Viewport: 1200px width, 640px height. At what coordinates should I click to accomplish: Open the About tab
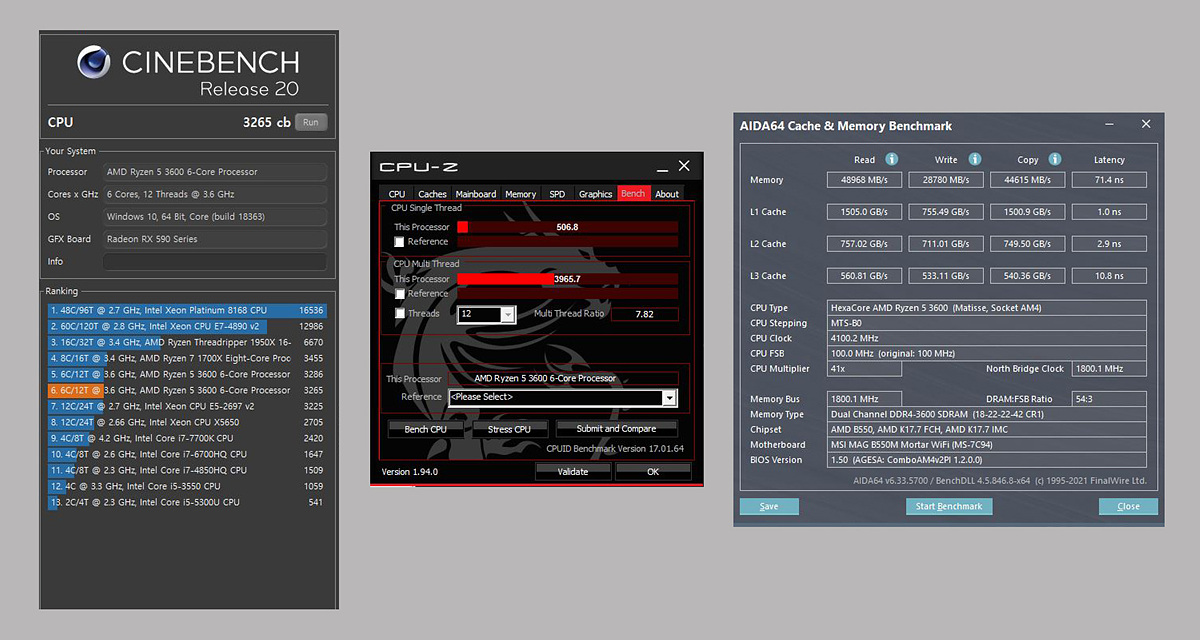click(667, 194)
